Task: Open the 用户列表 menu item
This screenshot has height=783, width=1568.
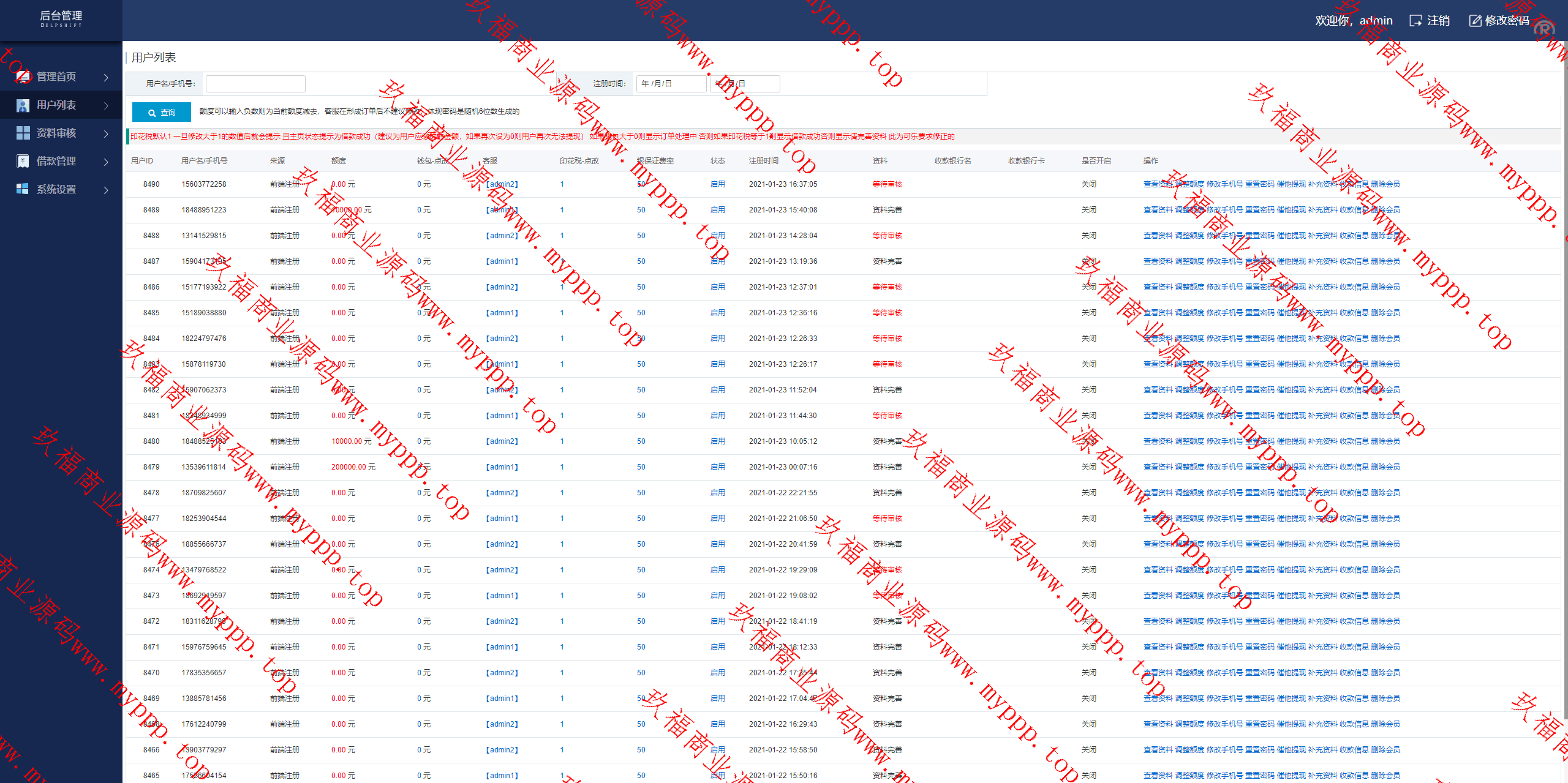Action: click(56, 105)
